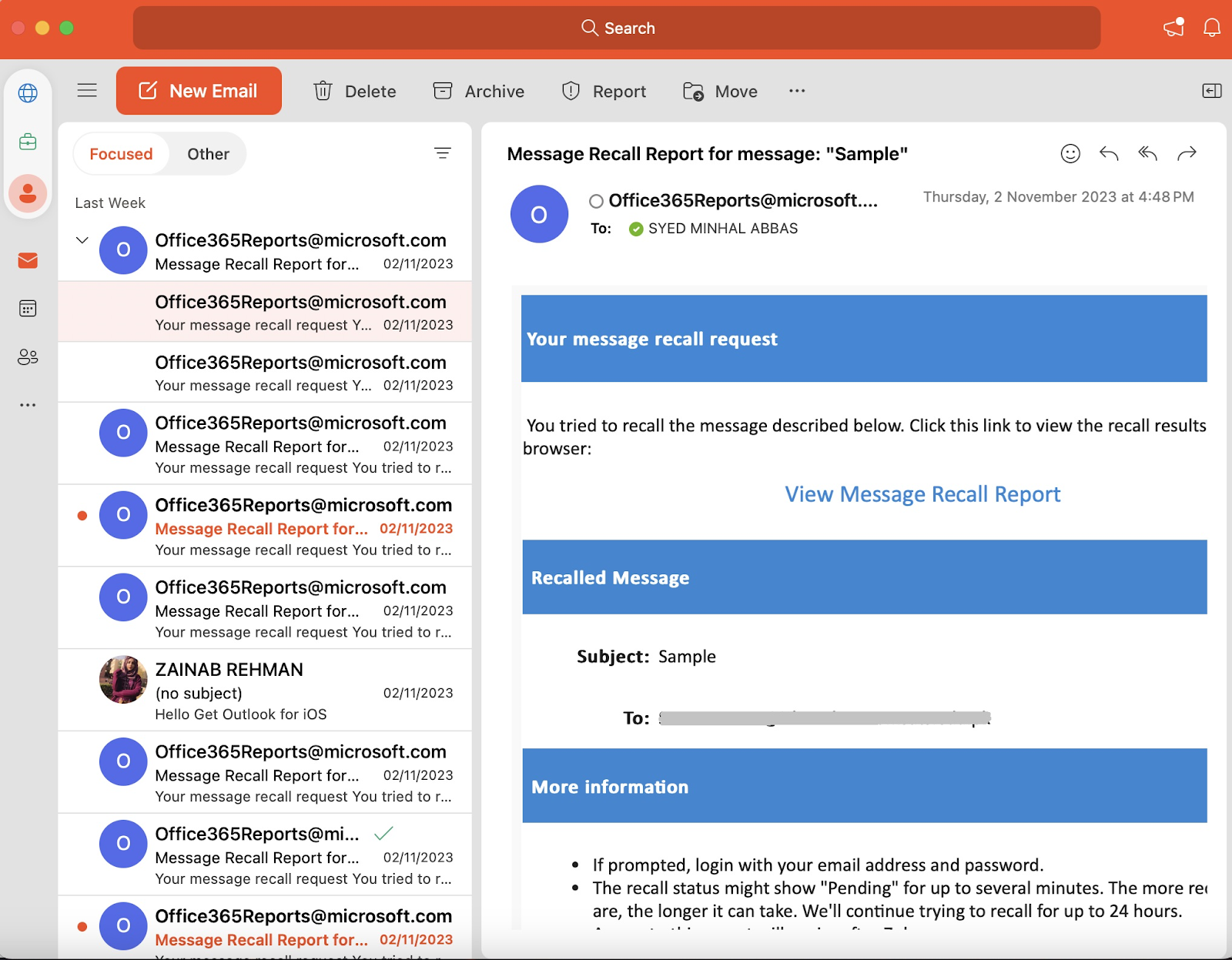Reply all using the double arrow icon

(1148, 154)
